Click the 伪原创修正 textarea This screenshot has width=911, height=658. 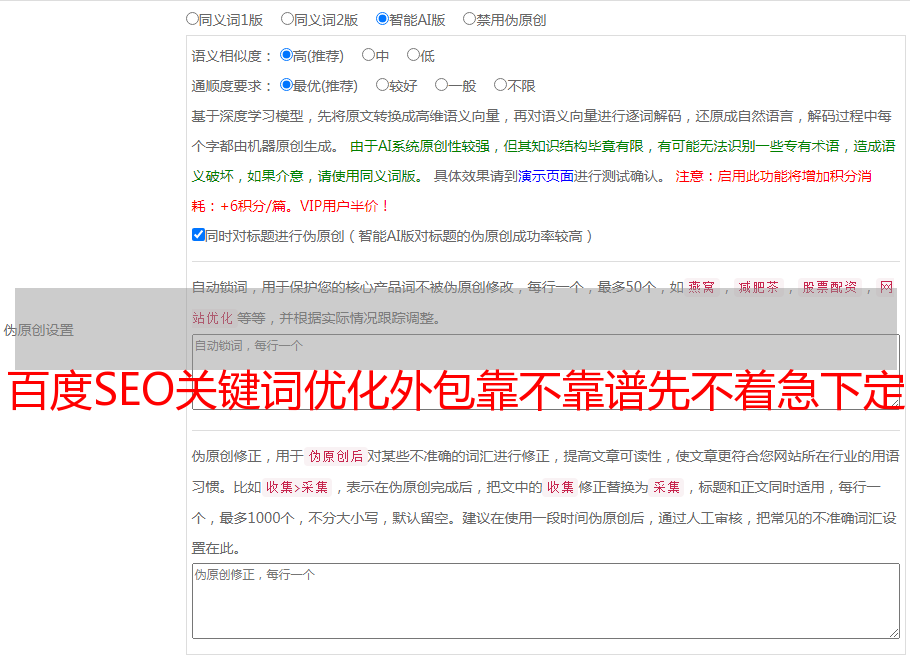pos(546,601)
